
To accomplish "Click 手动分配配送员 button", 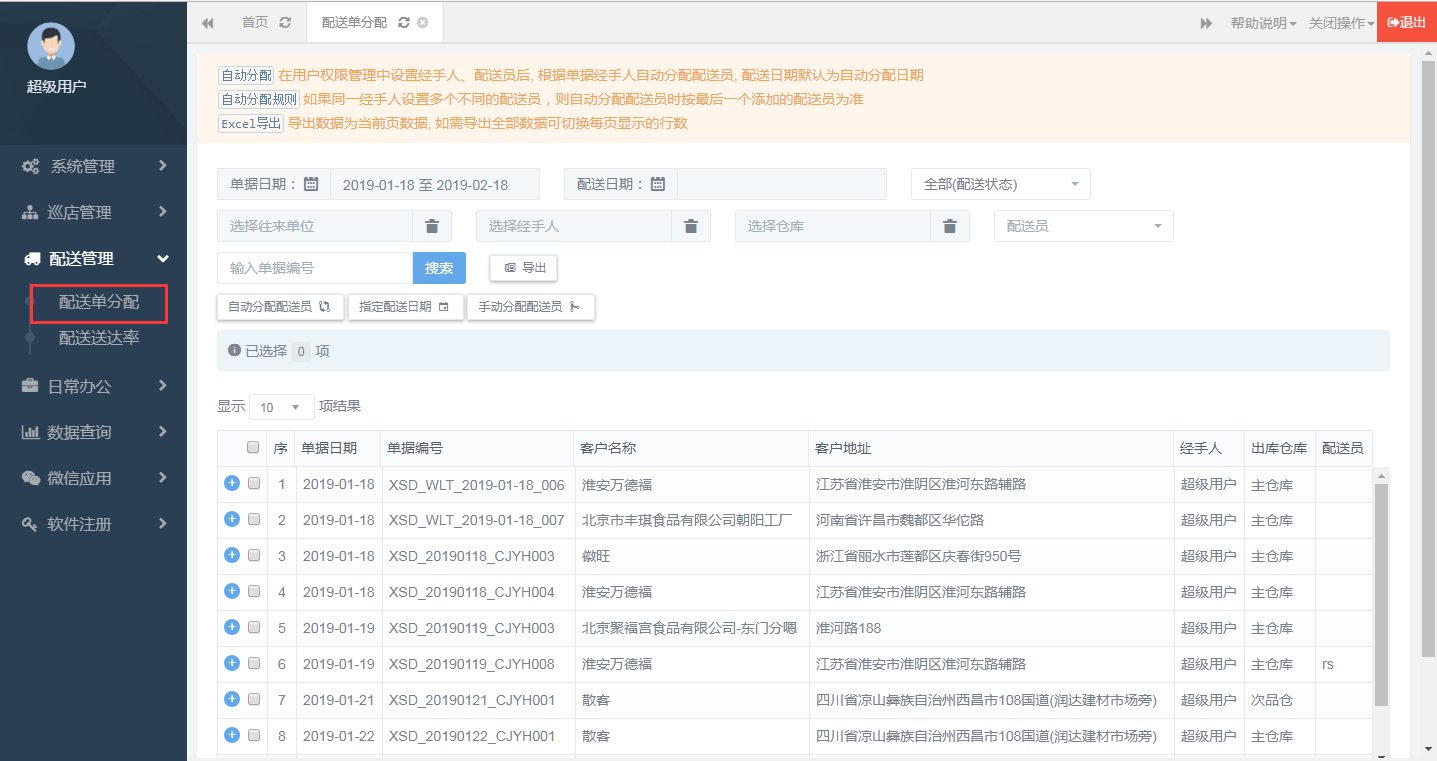I will 531,307.
